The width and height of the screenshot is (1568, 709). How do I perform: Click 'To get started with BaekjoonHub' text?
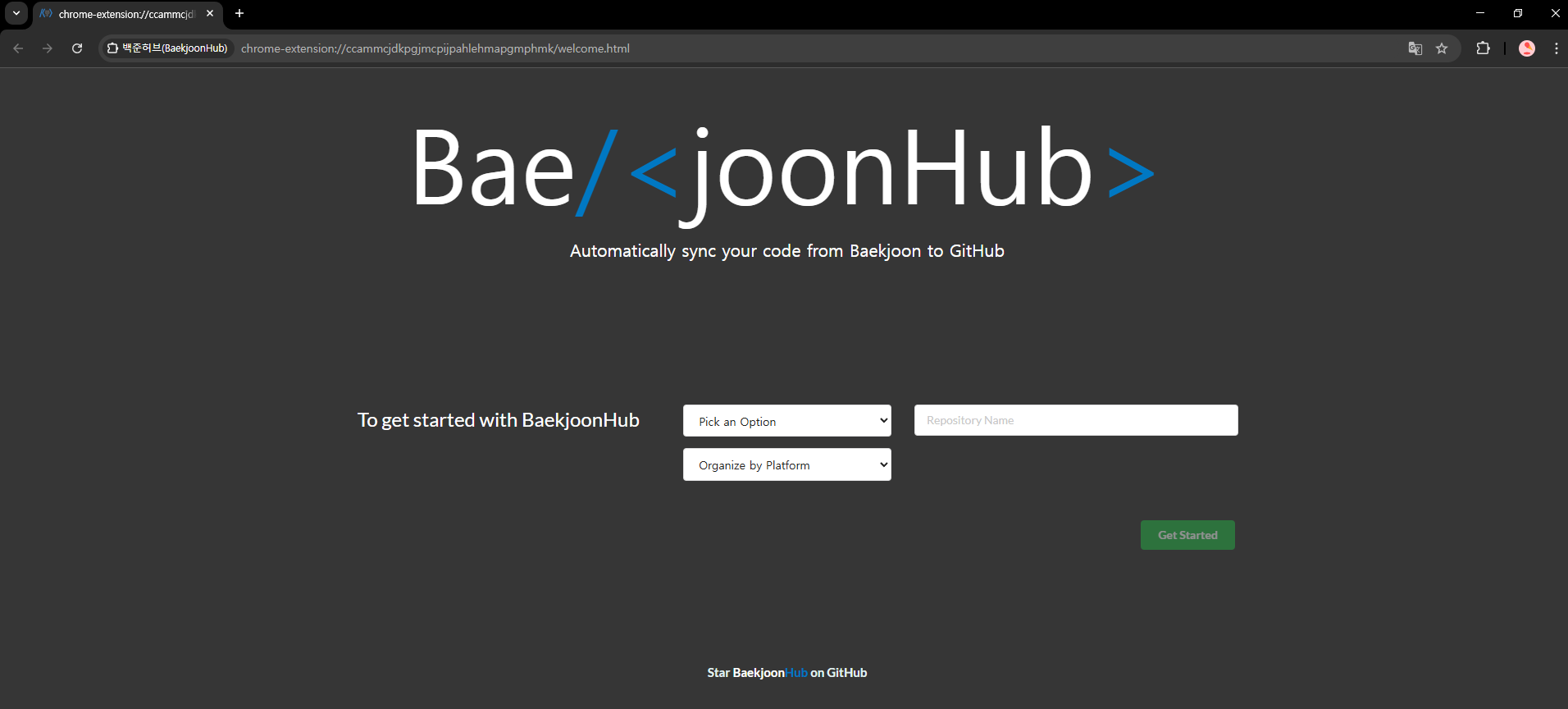point(499,420)
